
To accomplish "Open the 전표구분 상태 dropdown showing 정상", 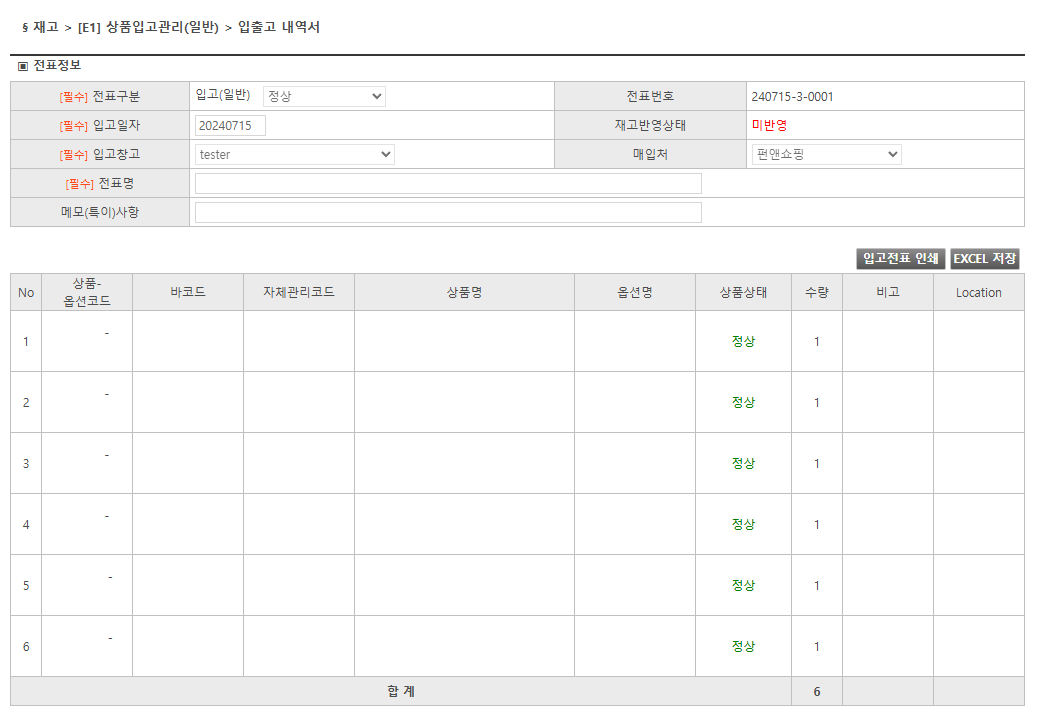I will [322, 96].
